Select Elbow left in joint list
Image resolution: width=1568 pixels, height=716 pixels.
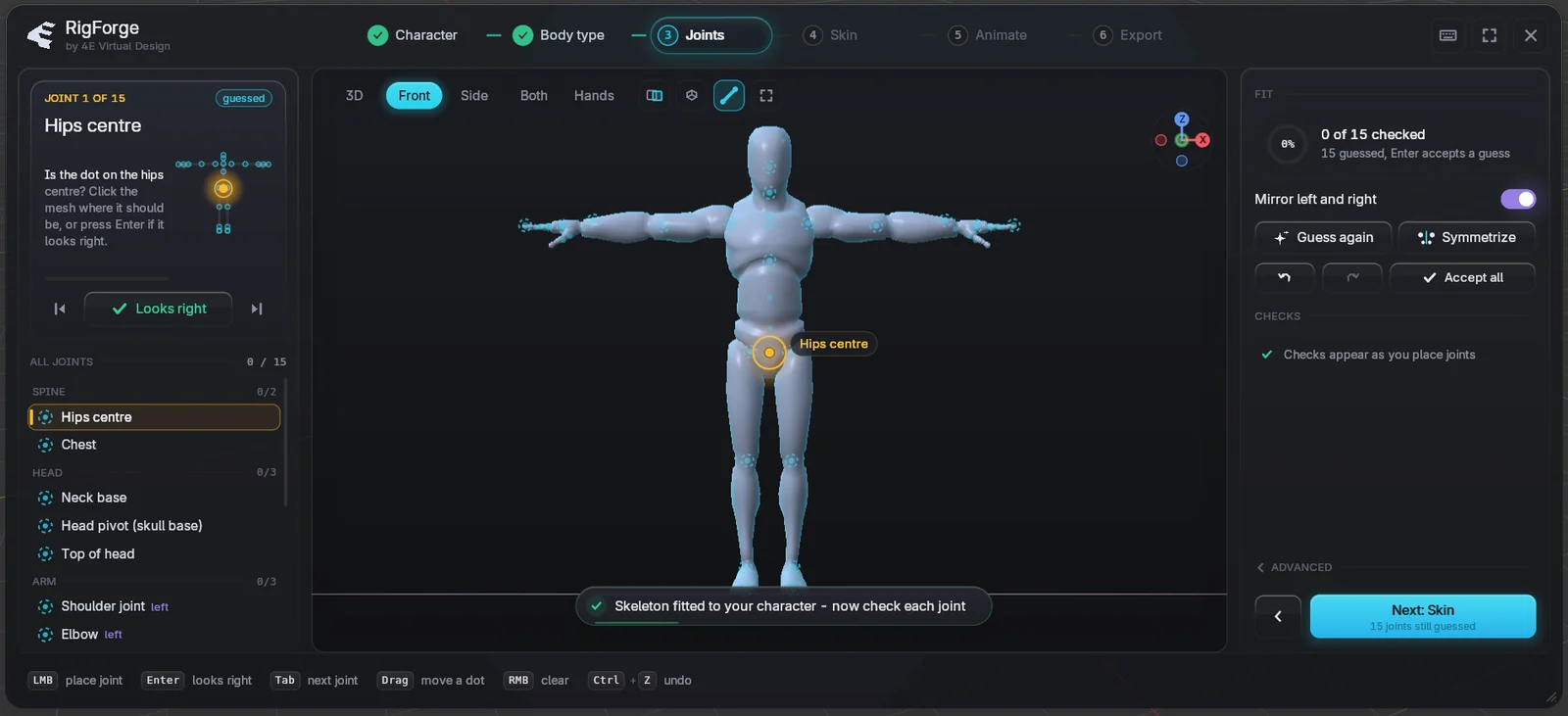pyautogui.click(x=155, y=634)
